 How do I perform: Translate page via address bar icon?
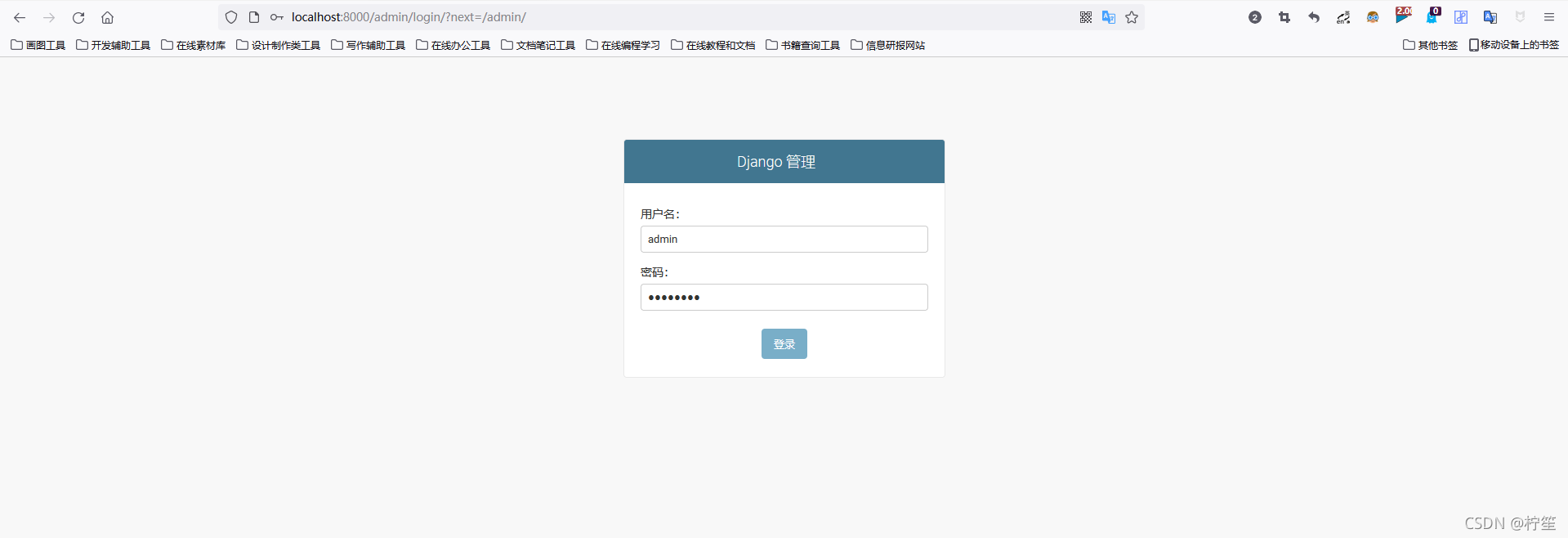[x=1109, y=17]
